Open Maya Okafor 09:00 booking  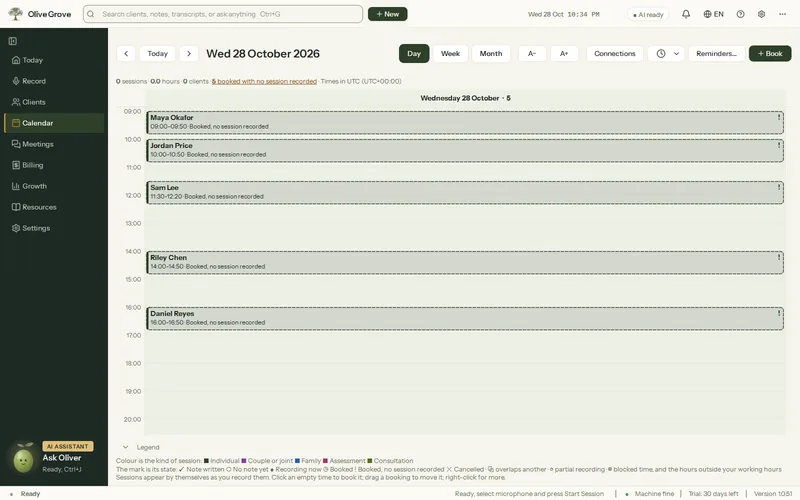(465, 122)
